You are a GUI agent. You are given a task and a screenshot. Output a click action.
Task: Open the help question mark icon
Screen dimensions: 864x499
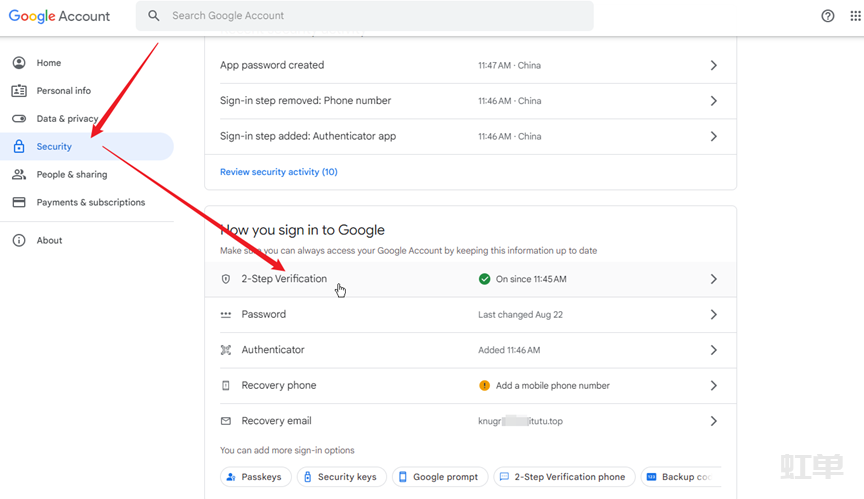[828, 16]
